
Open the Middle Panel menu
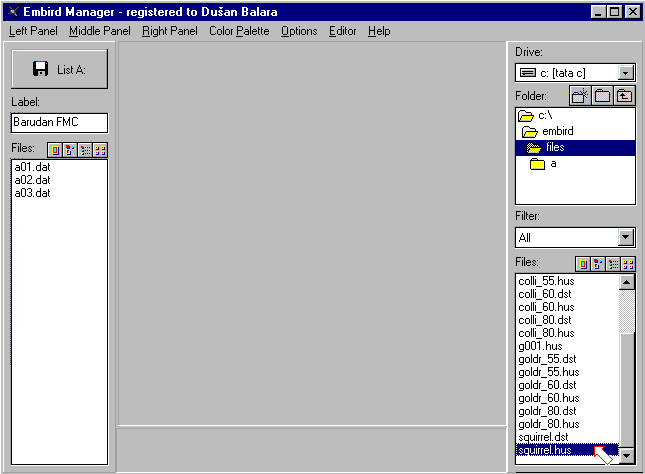point(100,31)
